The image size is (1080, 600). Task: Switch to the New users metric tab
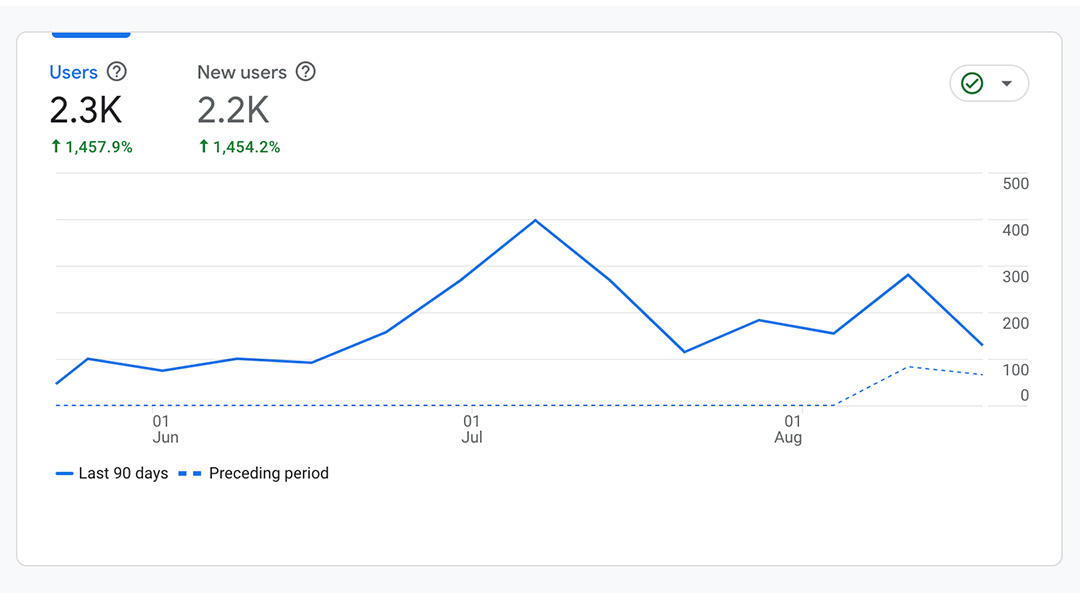tap(242, 73)
